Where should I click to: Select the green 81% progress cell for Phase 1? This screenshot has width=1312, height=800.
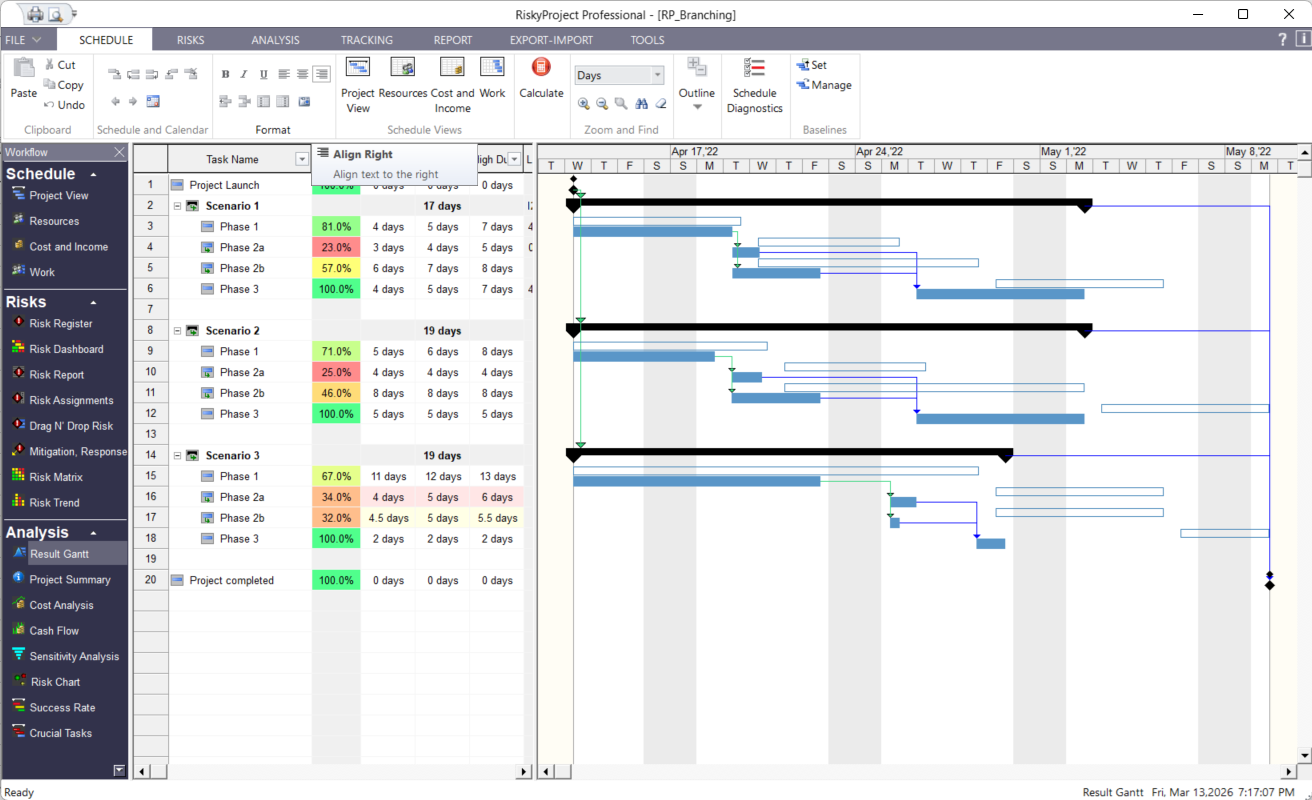click(336, 226)
